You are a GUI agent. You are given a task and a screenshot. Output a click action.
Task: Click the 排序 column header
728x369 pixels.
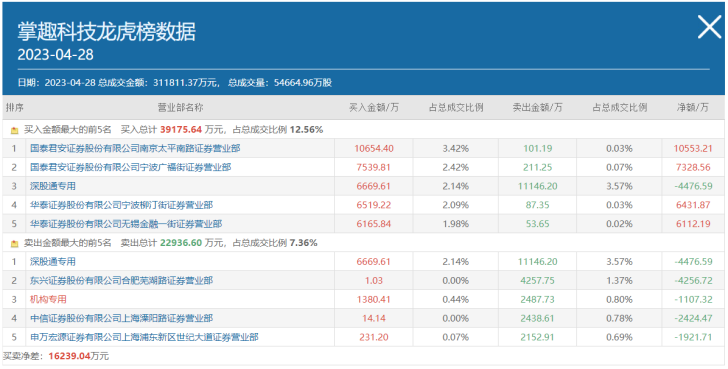click(x=14, y=108)
